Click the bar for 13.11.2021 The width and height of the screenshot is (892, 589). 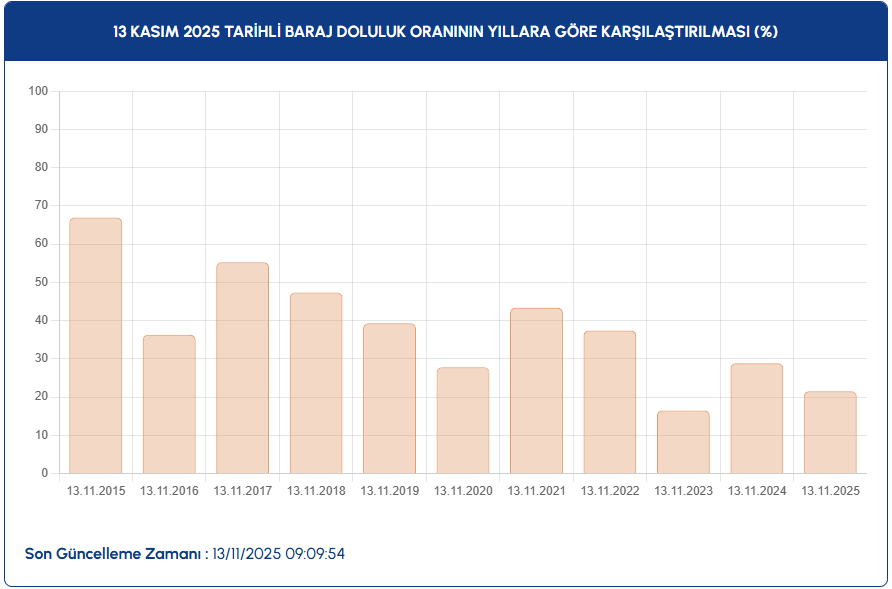[x=536, y=390]
